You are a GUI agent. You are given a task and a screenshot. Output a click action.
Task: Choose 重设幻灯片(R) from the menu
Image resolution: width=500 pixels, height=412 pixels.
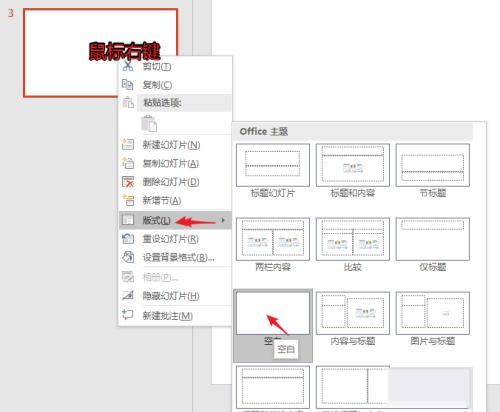point(175,239)
